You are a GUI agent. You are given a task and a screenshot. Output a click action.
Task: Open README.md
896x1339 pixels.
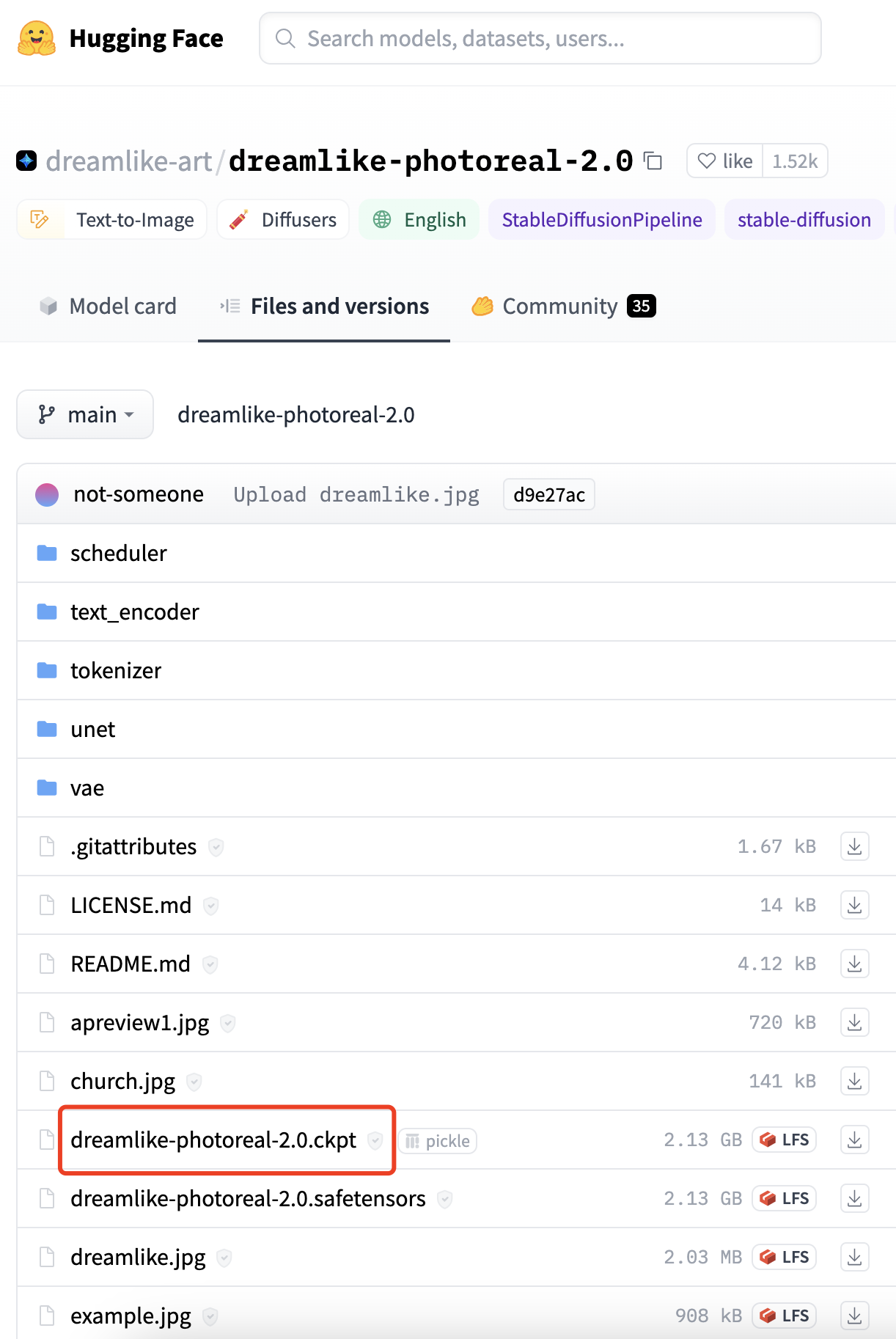coord(131,964)
